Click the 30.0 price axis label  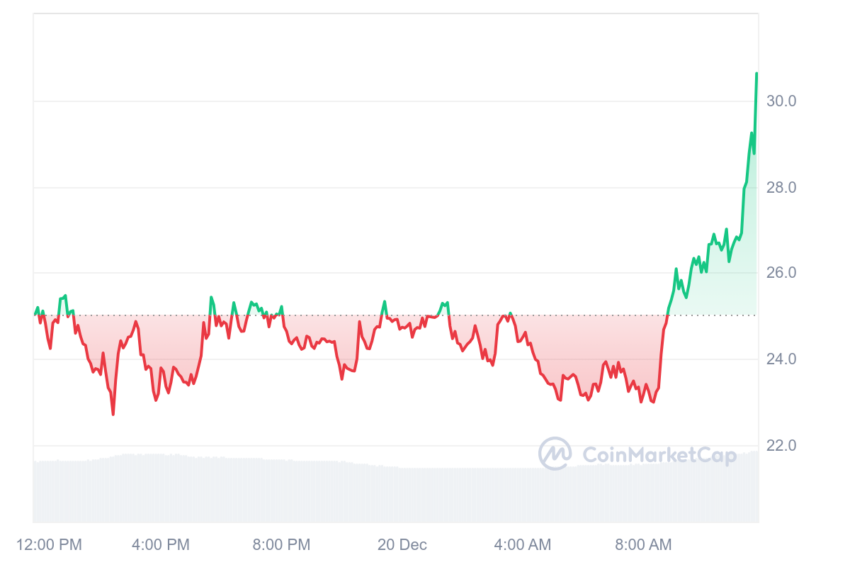pyautogui.click(x=781, y=101)
